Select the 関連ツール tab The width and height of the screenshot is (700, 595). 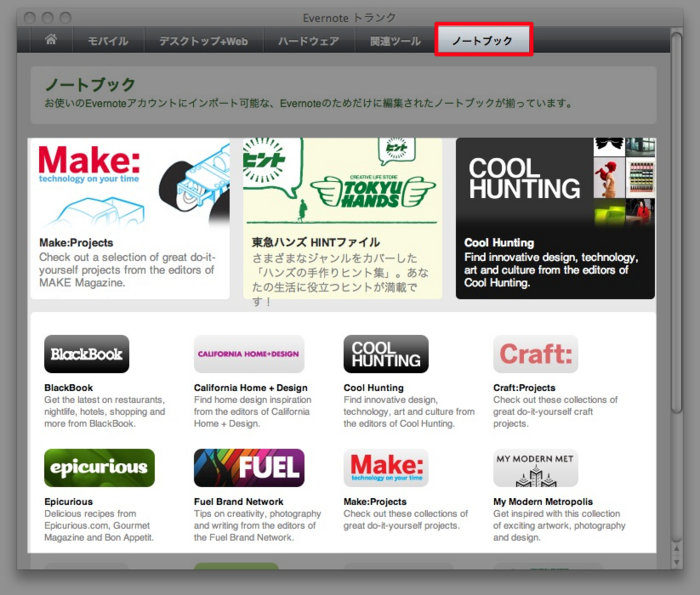click(x=396, y=41)
